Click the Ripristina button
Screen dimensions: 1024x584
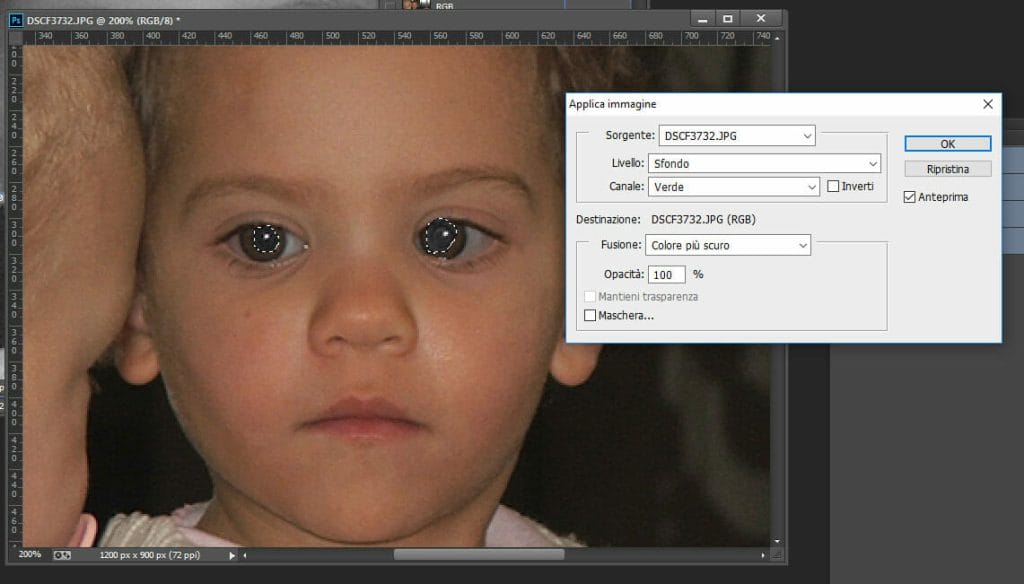pos(947,169)
